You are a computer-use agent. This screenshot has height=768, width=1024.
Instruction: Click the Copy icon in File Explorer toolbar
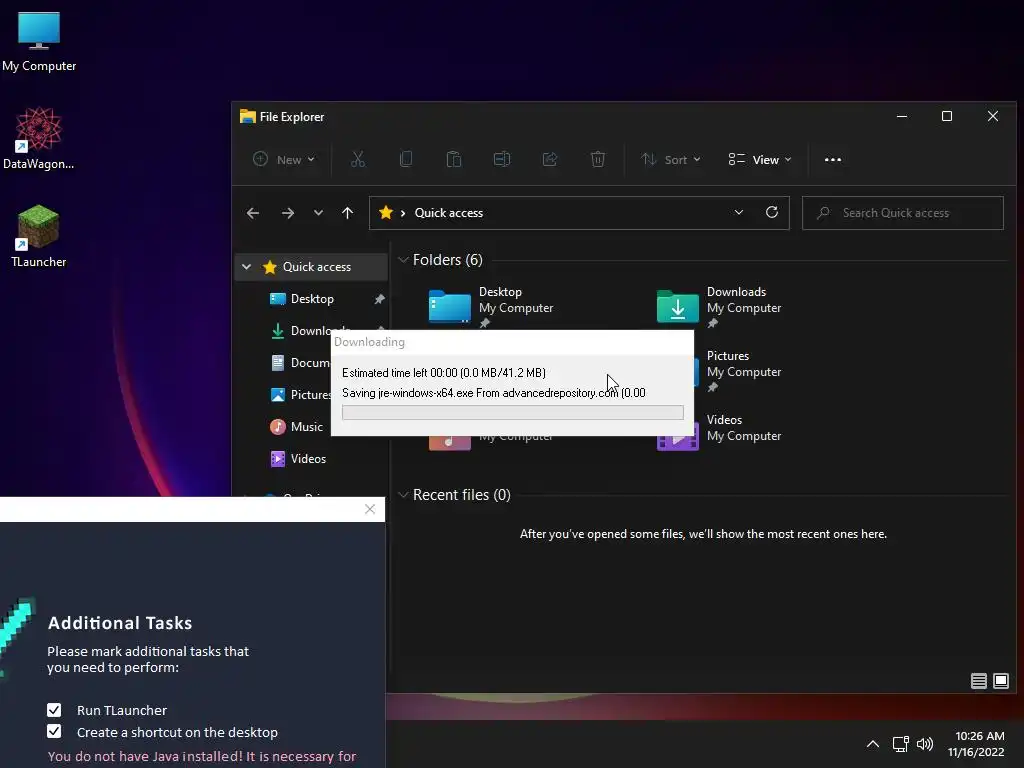click(x=406, y=159)
